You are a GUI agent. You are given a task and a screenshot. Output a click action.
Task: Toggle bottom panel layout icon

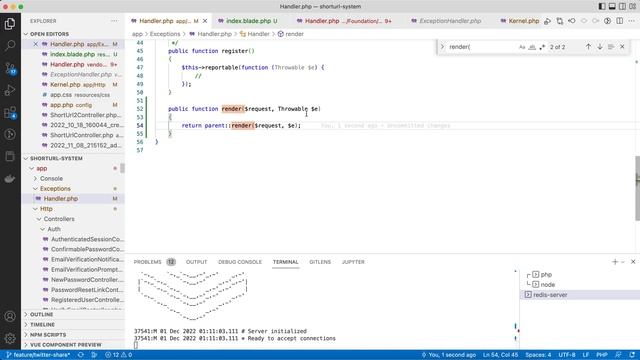pyautogui.click(x=612, y=7)
